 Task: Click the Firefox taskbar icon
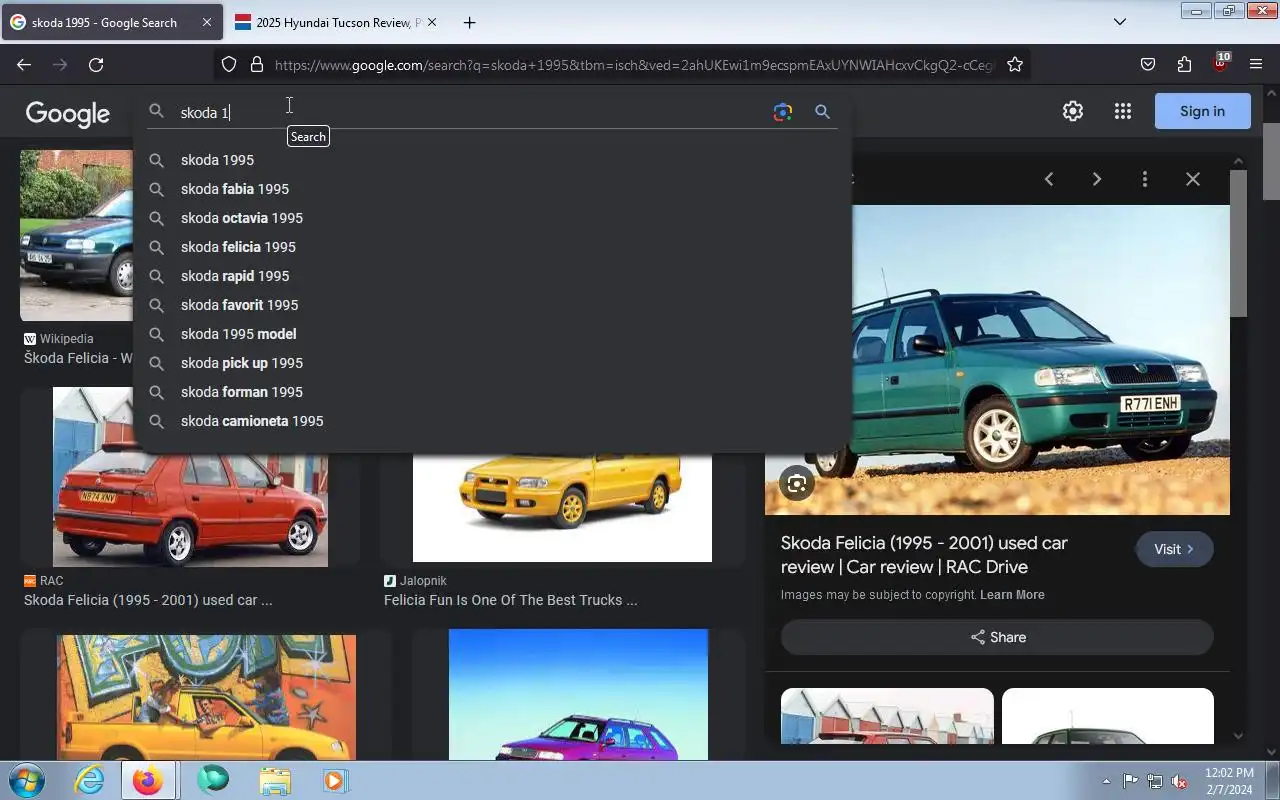pyautogui.click(x=148, y=780)
